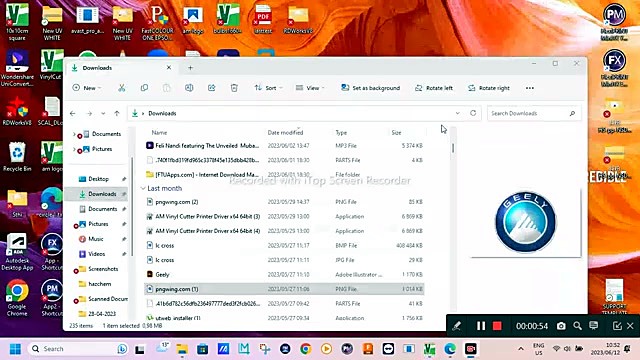Click the Cut scissors icon in toolbar
Image resolution: width=640 pixels, height=360 pixels.
122,88
